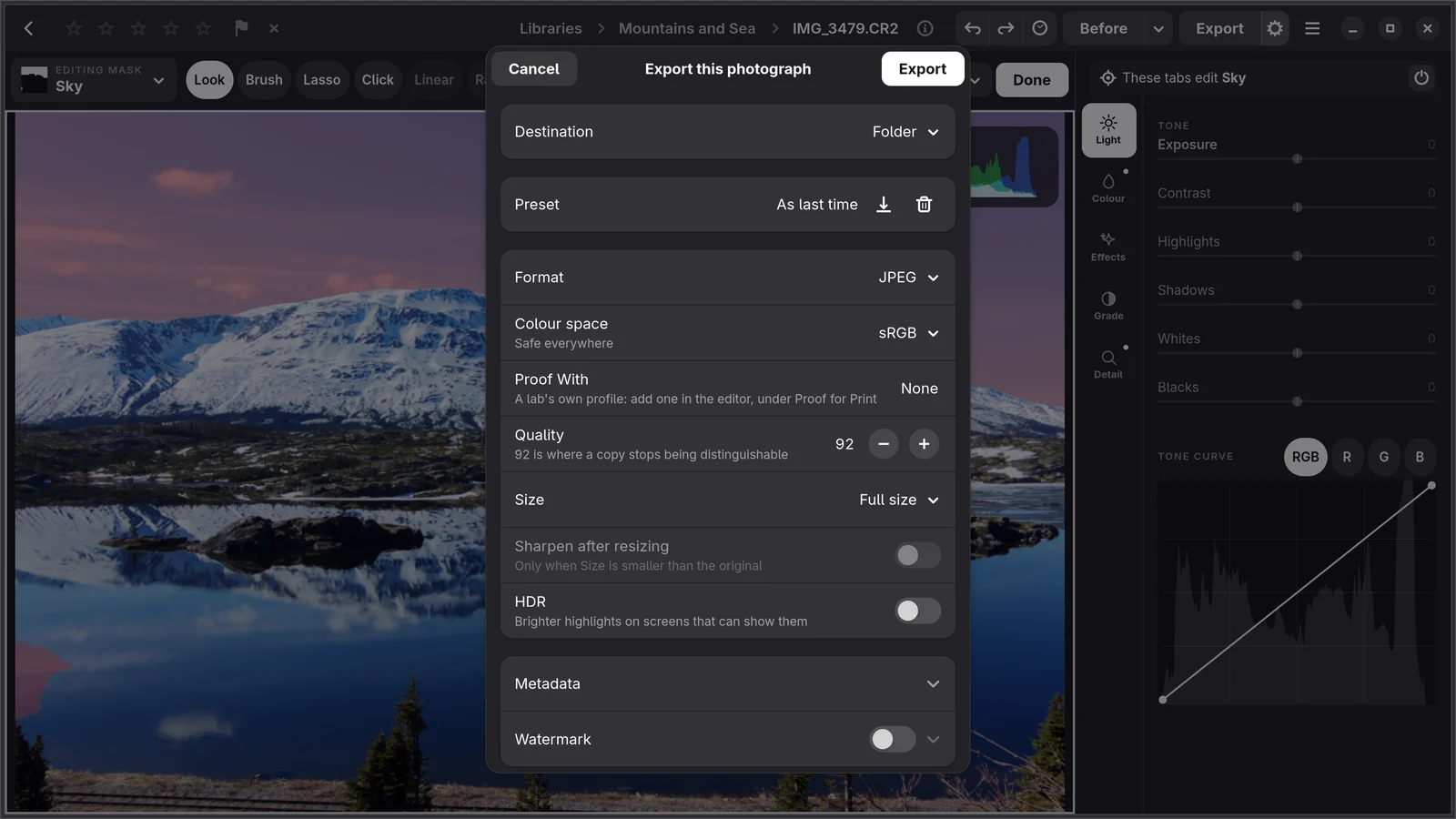Save export preset with download icon

(x=883, y=205)
